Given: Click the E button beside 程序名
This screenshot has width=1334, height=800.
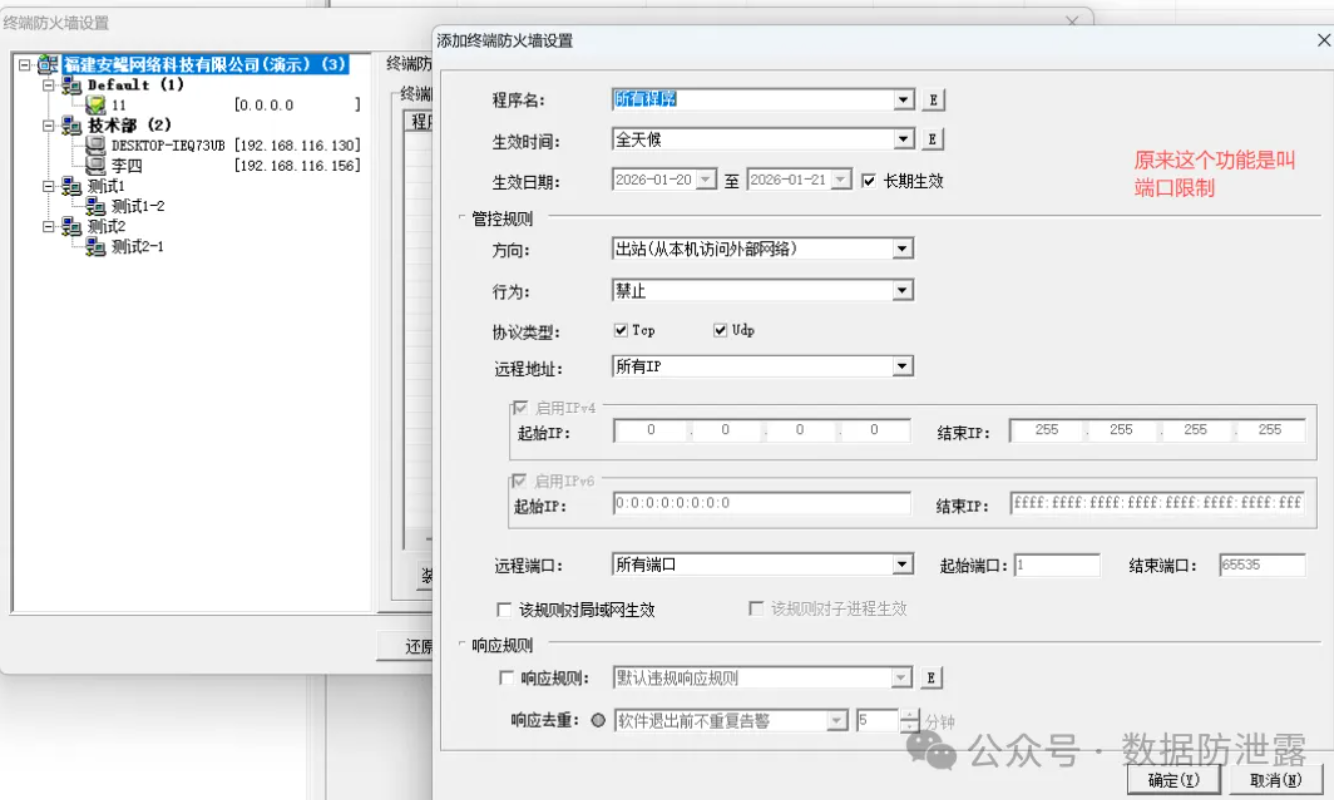Looking at the screenshot, I should [x=932, y=100].
